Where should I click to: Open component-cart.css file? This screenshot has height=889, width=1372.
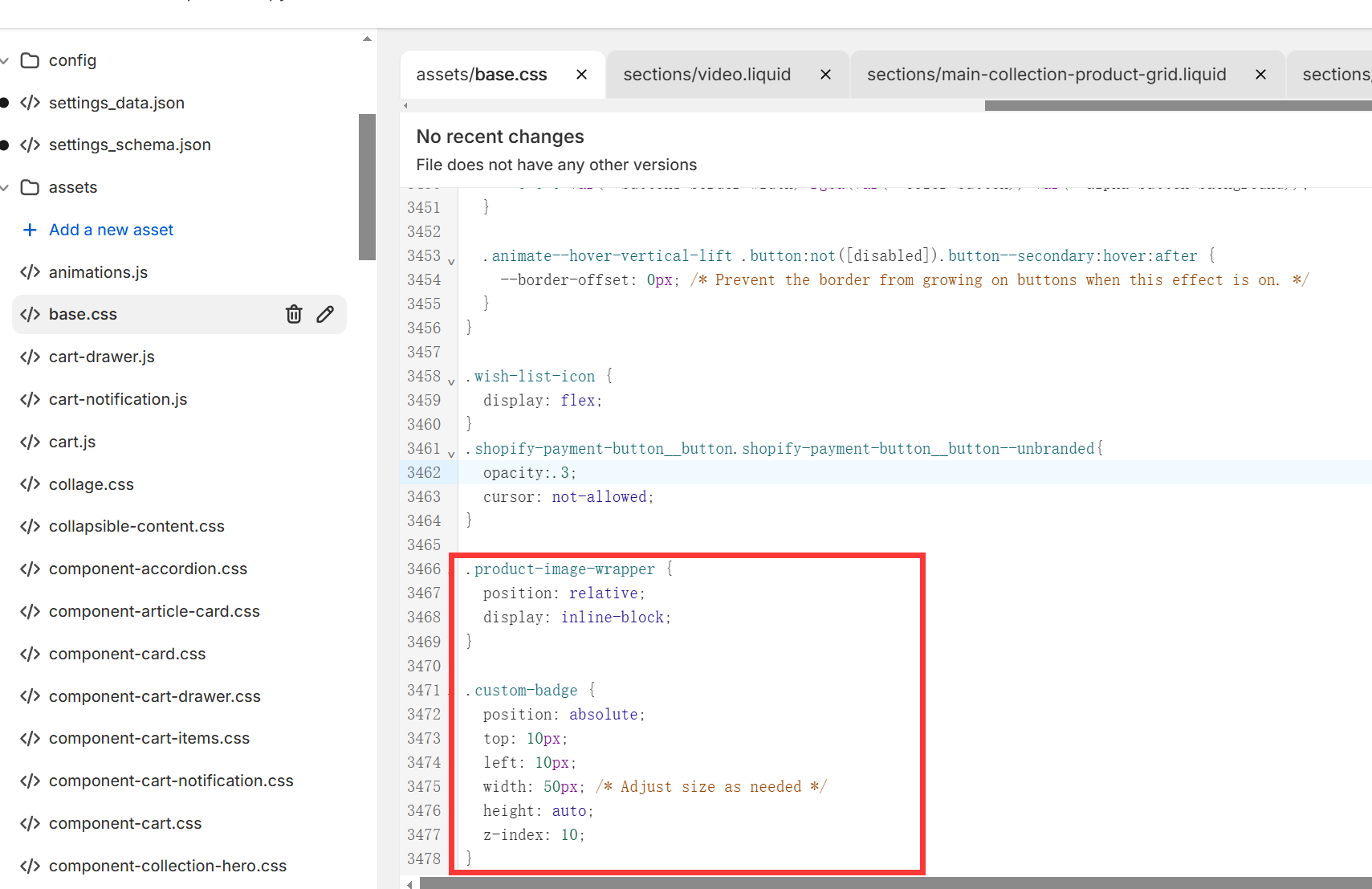(125, 823)
